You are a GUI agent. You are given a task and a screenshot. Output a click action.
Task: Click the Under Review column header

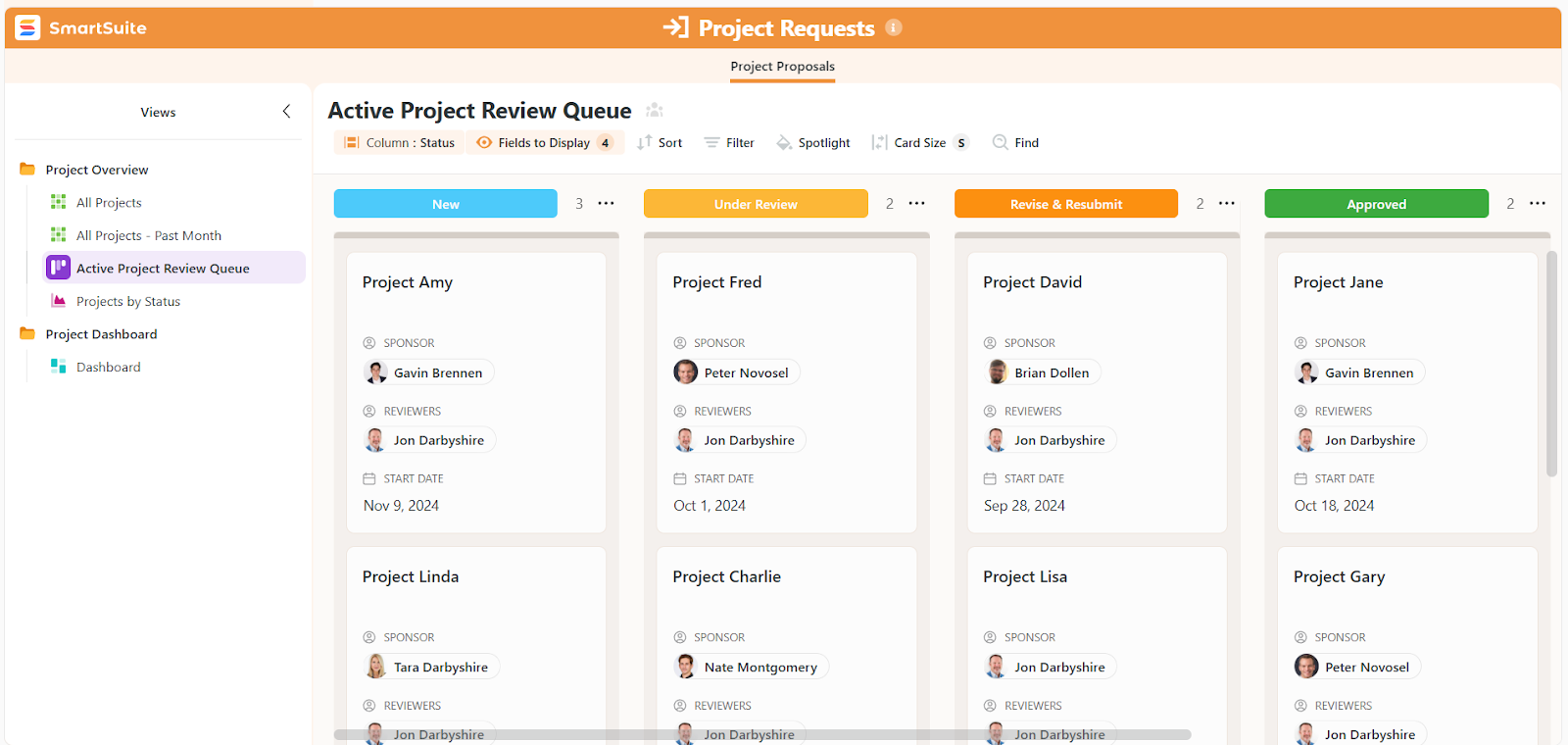[756, 204]
